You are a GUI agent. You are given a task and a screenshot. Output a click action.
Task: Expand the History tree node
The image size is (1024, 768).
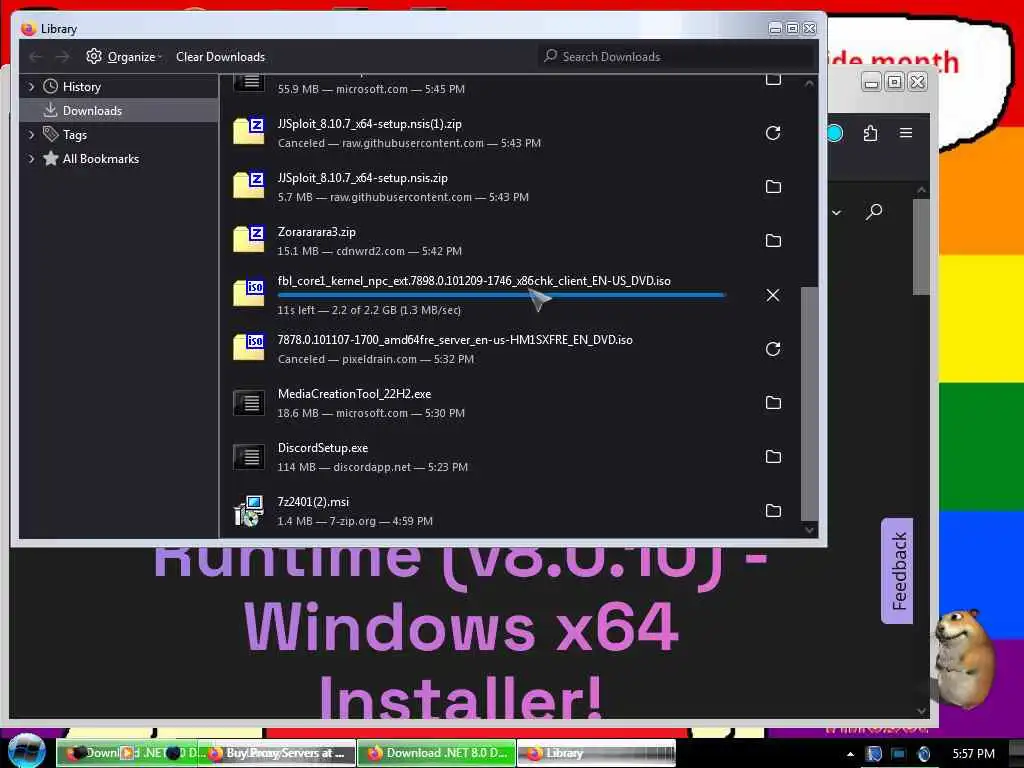(x=31, y=86)
